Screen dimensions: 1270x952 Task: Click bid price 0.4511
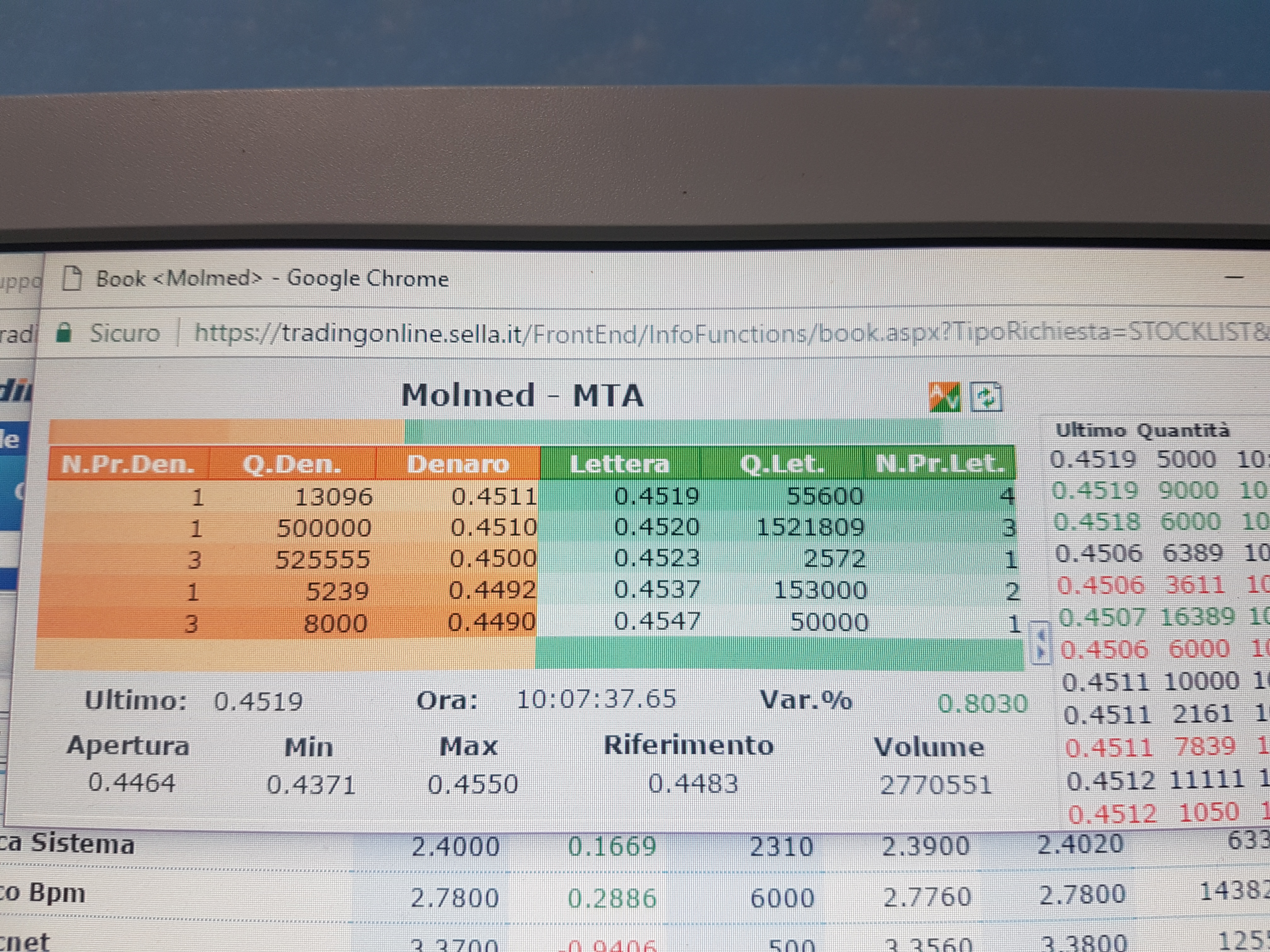tap(494, 496)
